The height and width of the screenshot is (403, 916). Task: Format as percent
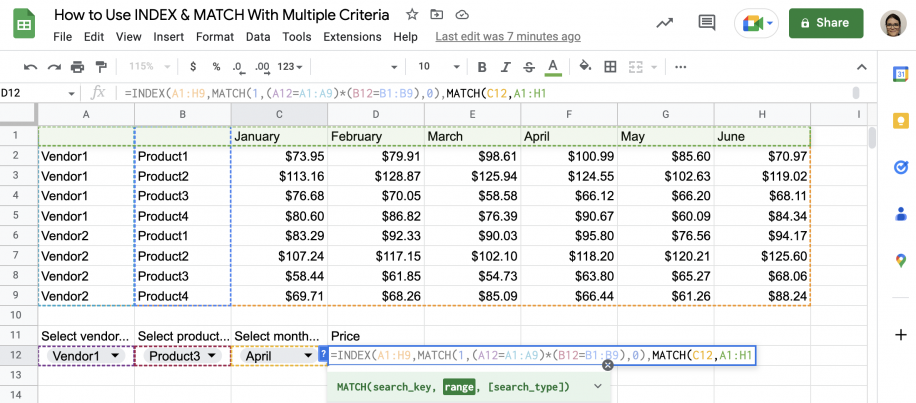[x=216, y=67]
